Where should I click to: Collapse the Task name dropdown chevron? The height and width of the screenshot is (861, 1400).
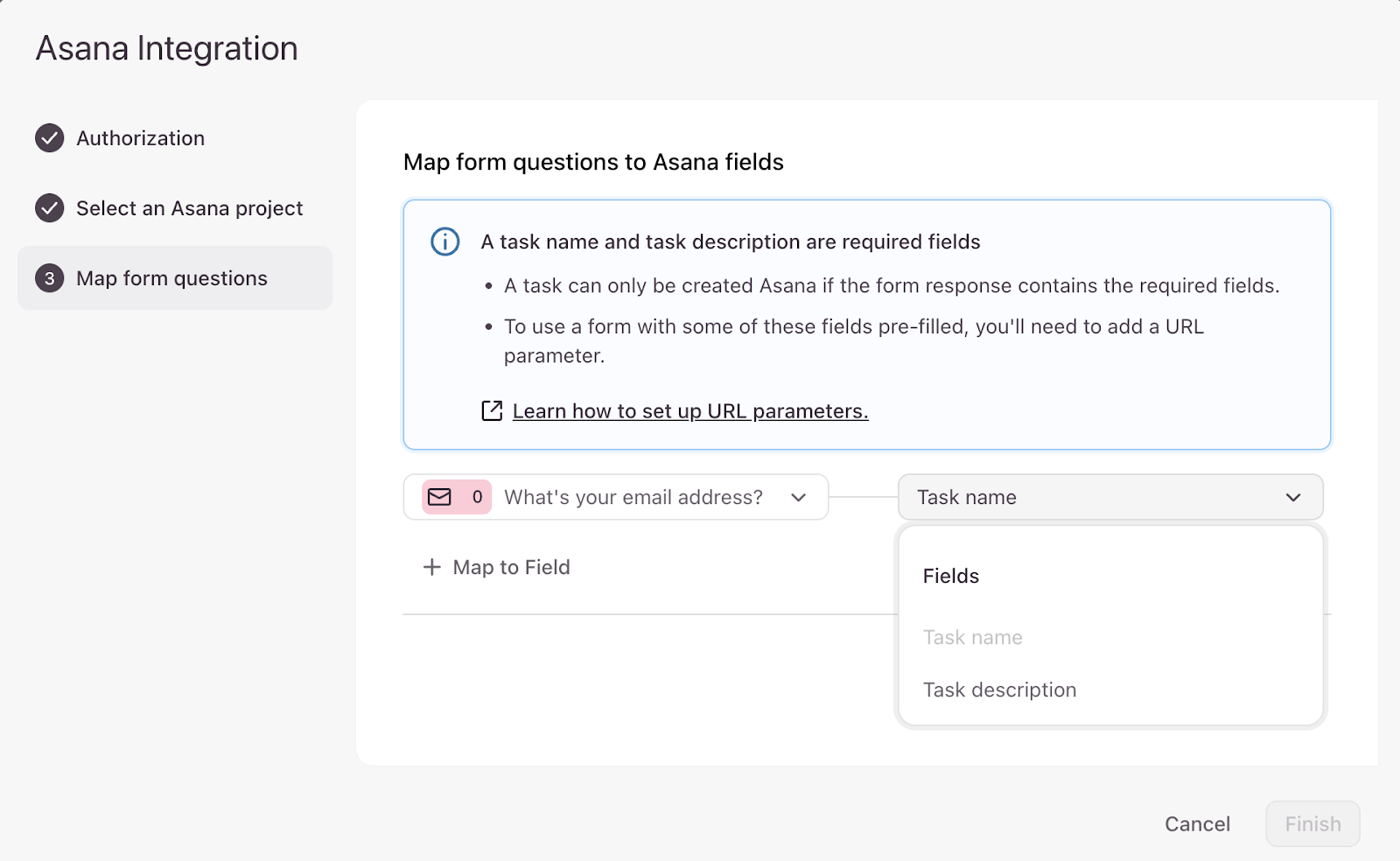(x=1292, y=497)
